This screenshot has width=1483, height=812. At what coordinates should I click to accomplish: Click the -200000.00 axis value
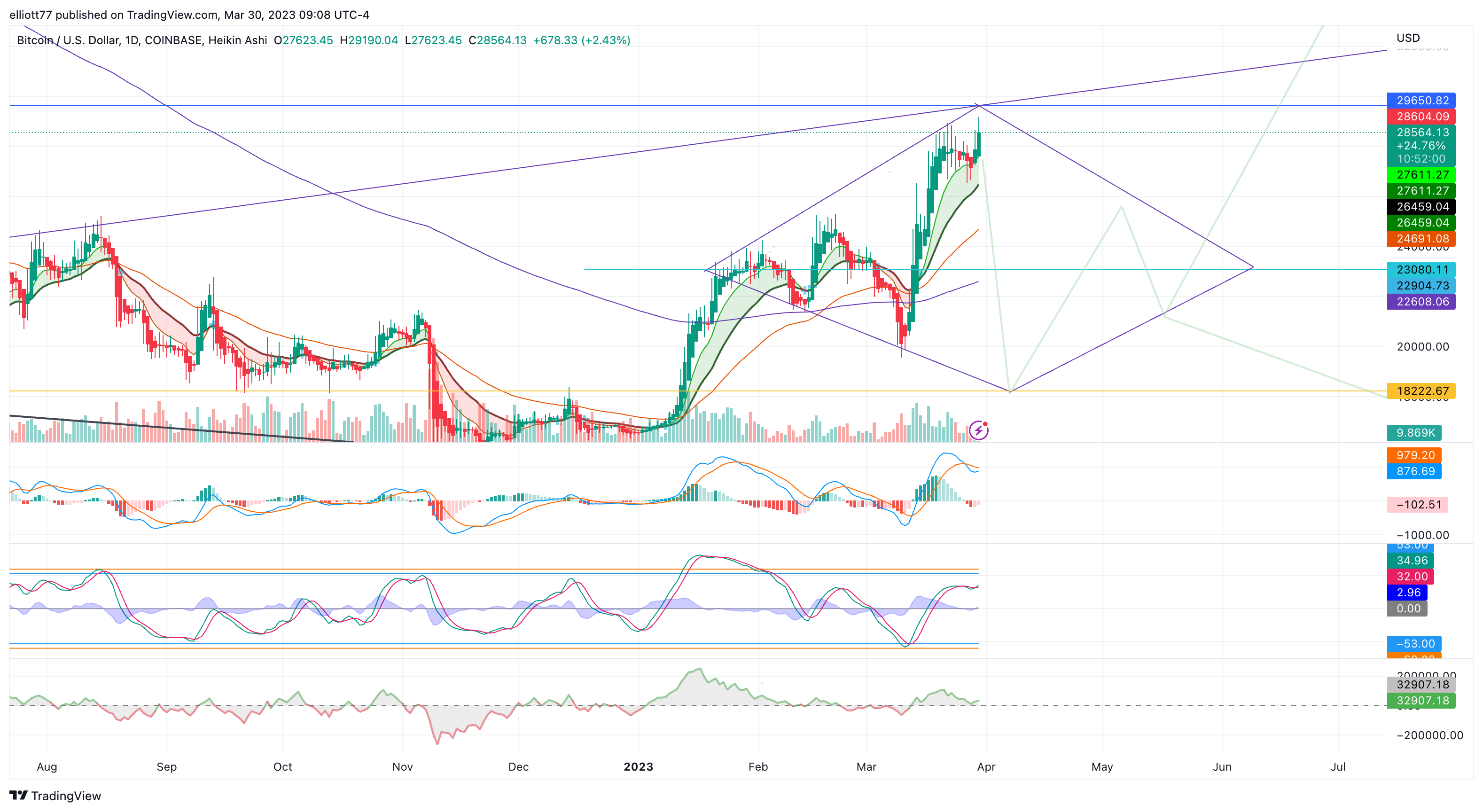point(1429,736)
